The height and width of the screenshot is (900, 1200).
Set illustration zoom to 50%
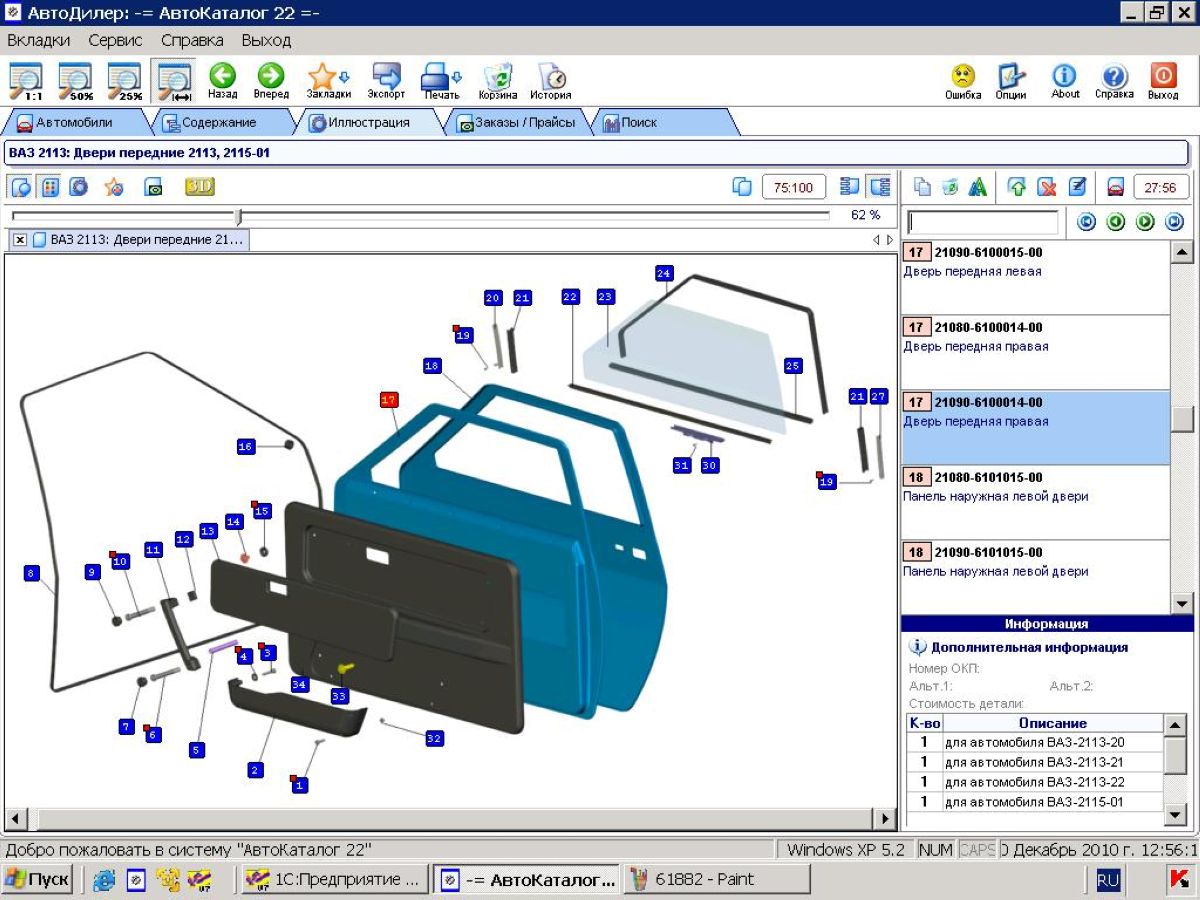(75, 81)
